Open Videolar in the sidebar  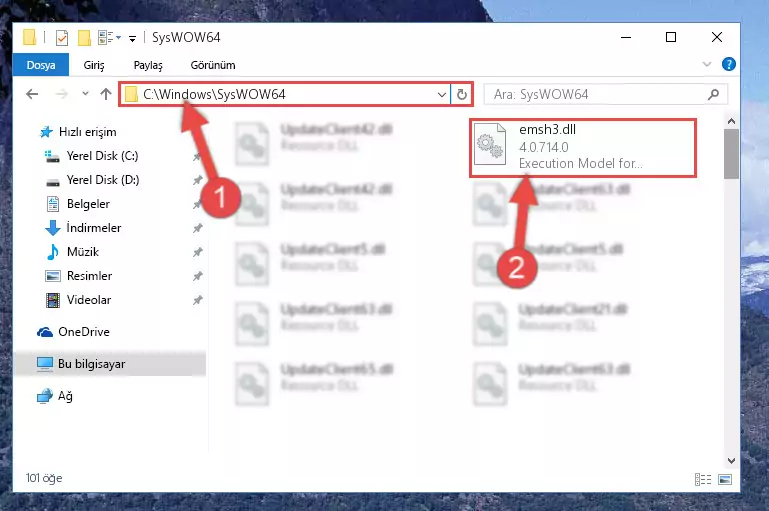(x=78, y=300)
